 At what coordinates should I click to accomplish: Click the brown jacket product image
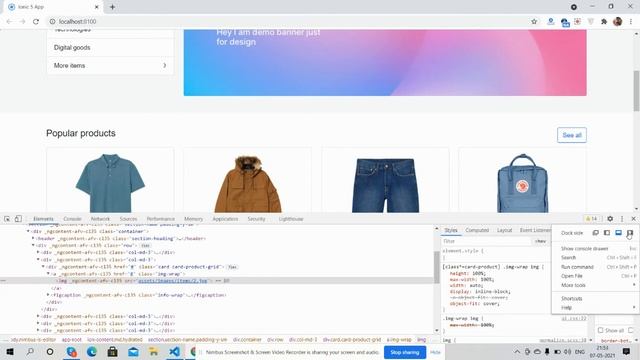(x=248, y=184)
